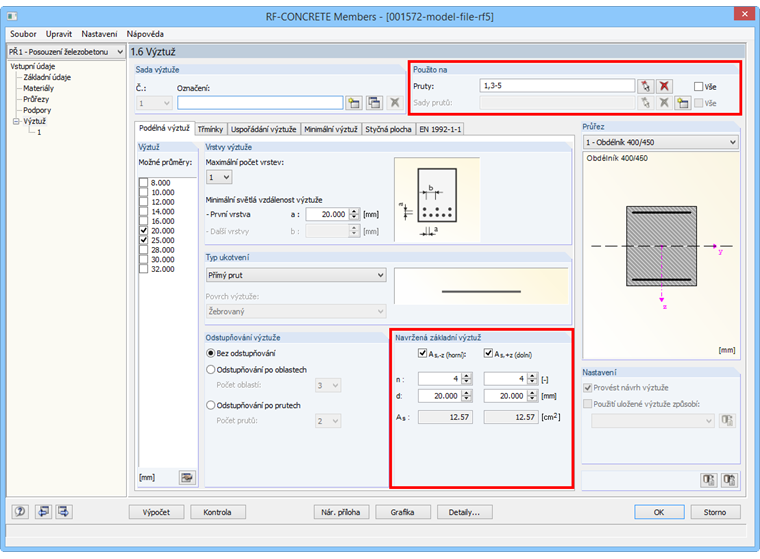Cancel with Storno button

715,512
